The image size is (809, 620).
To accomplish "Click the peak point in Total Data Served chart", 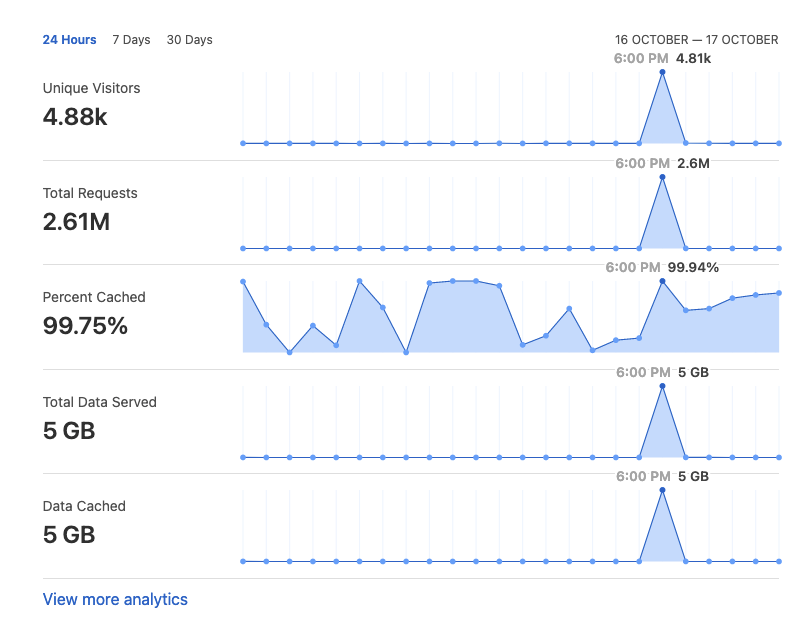I will click(x=662, y=386).
